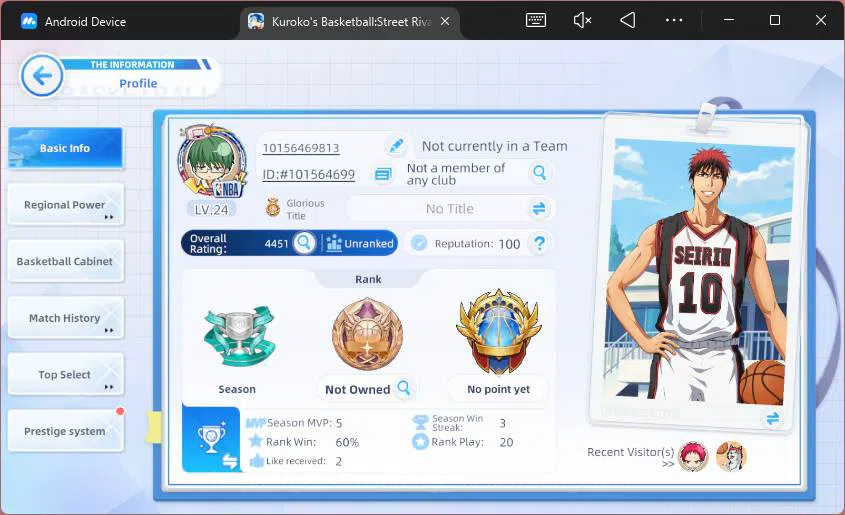Click the No Title field

coord(450,208)
